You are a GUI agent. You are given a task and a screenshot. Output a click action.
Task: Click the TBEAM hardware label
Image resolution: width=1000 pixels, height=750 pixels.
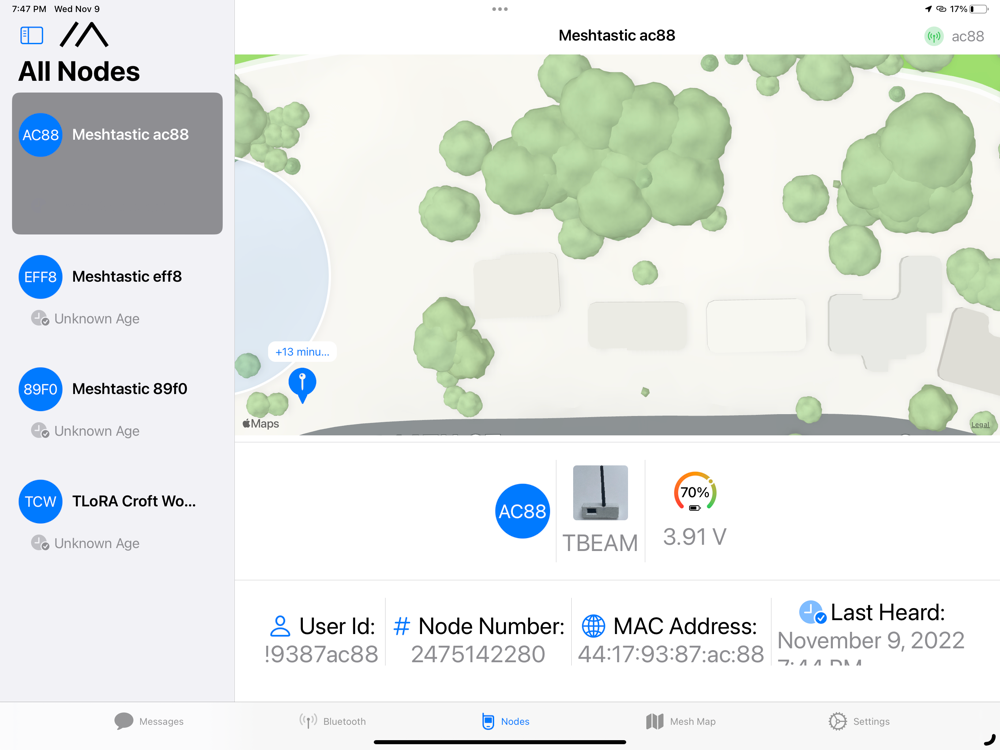600,543
